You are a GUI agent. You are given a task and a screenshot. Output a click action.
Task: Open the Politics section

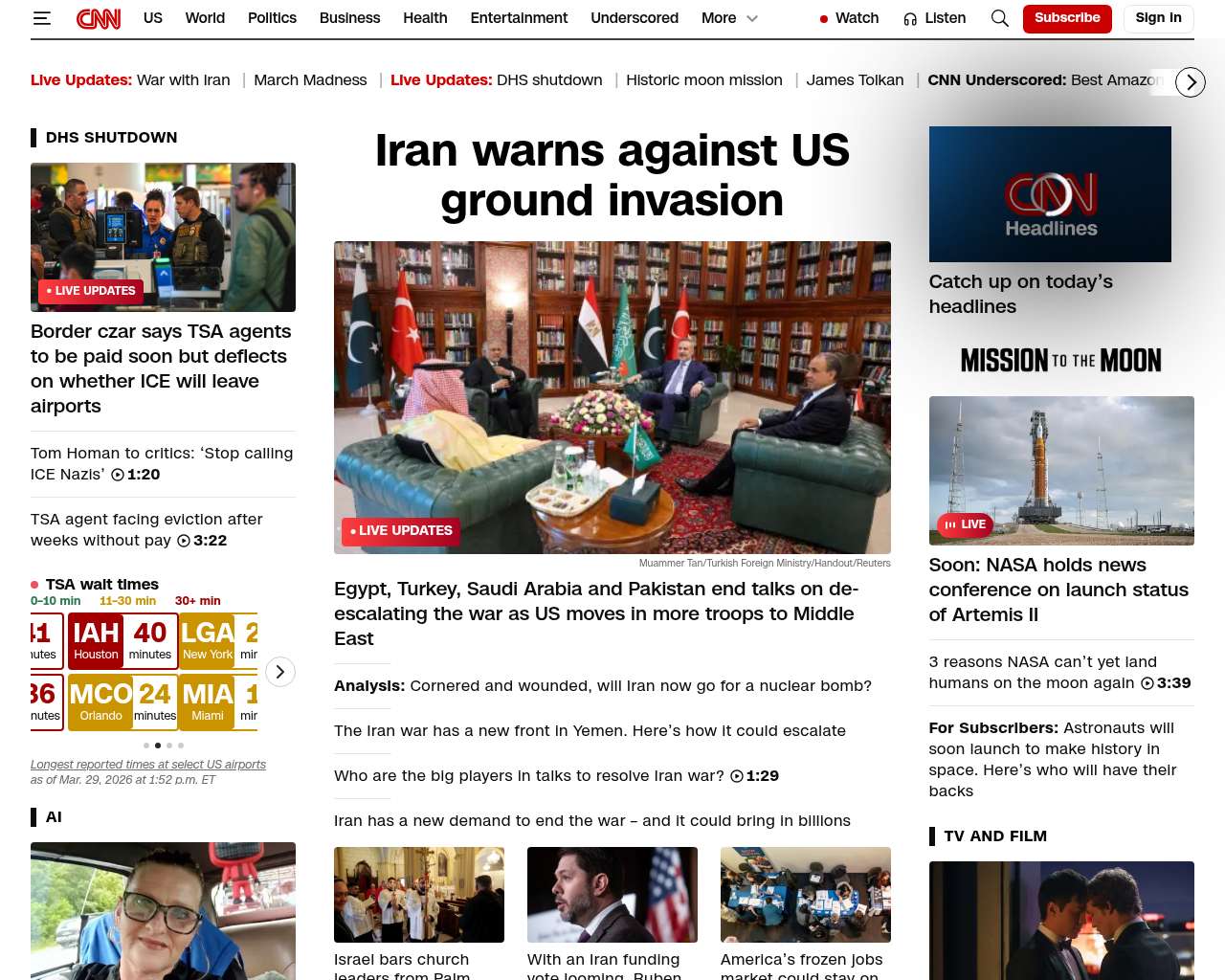pos(272,18)
